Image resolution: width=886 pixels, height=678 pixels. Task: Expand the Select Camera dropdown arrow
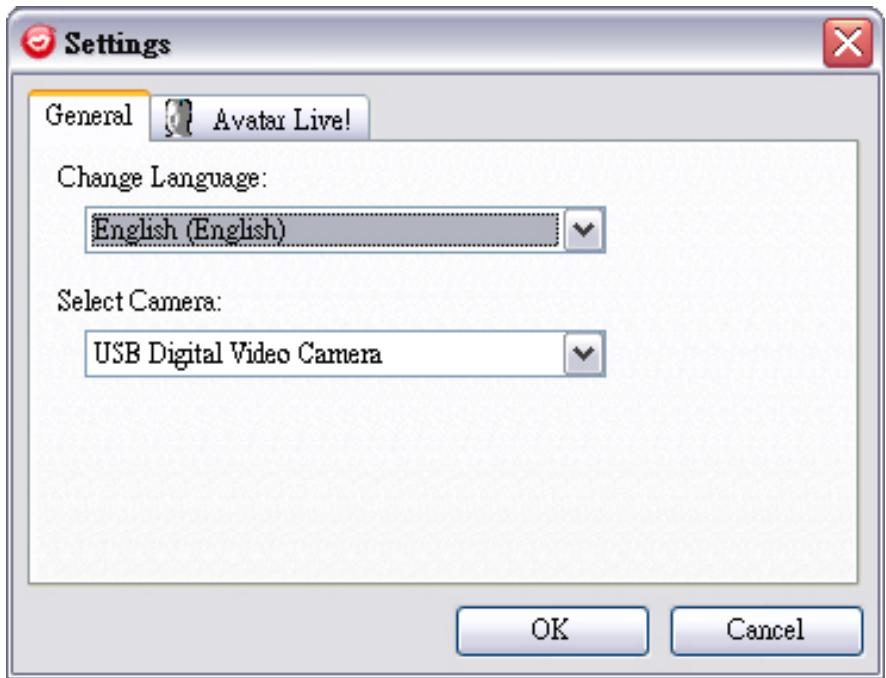click(584, 354)
